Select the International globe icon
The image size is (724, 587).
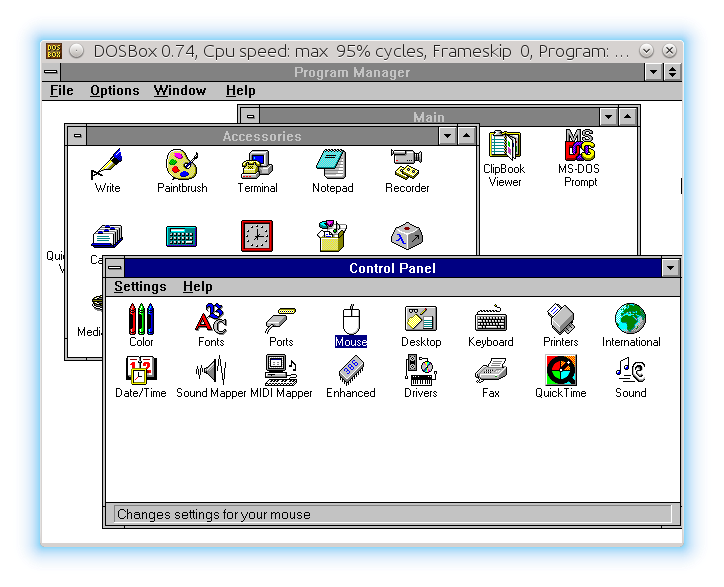[x=631, y=325]
